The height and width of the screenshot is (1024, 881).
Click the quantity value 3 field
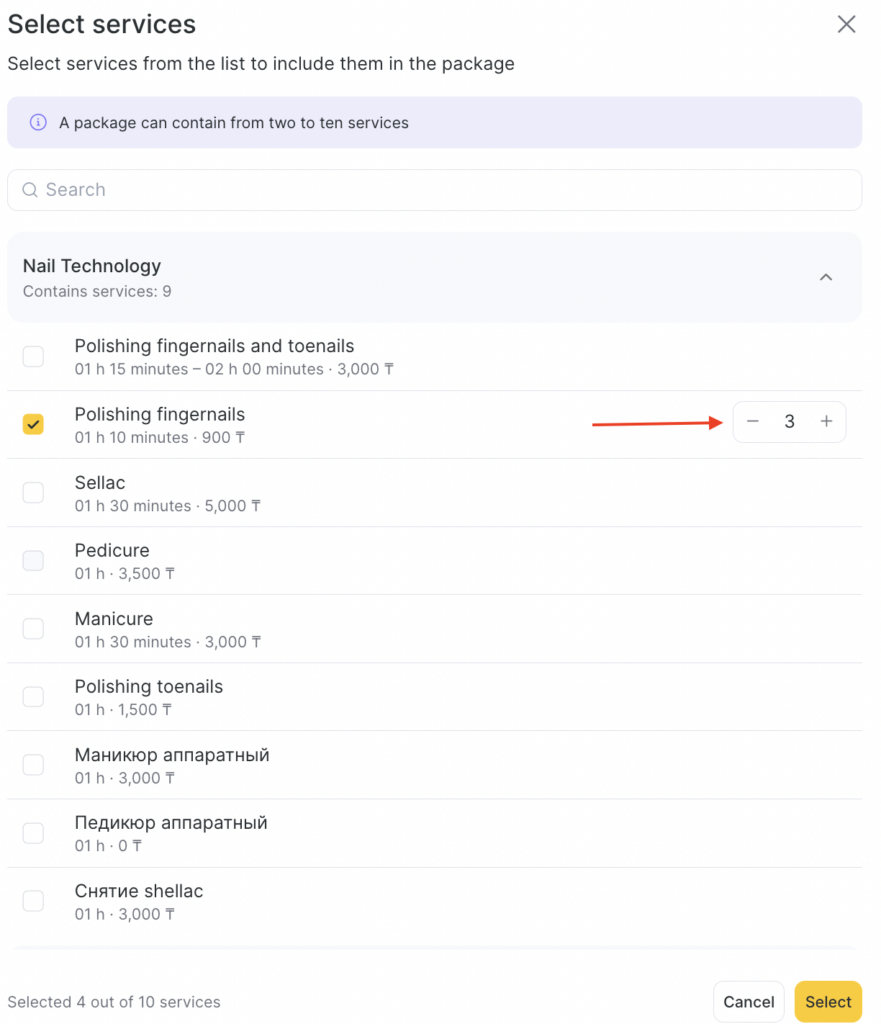point(789,422)
